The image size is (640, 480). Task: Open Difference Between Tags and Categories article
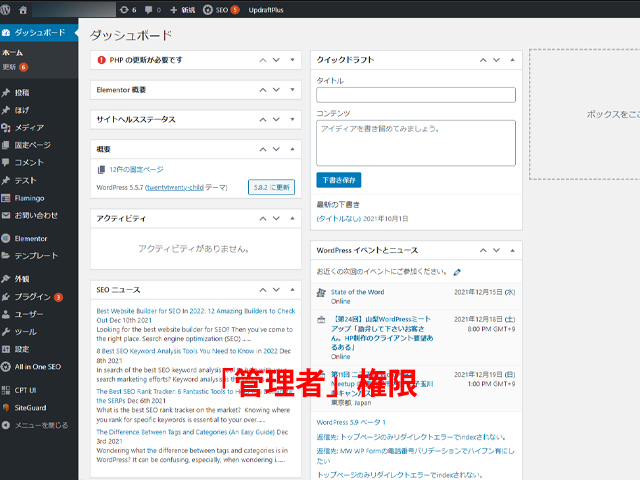click(x=186, y=432)
